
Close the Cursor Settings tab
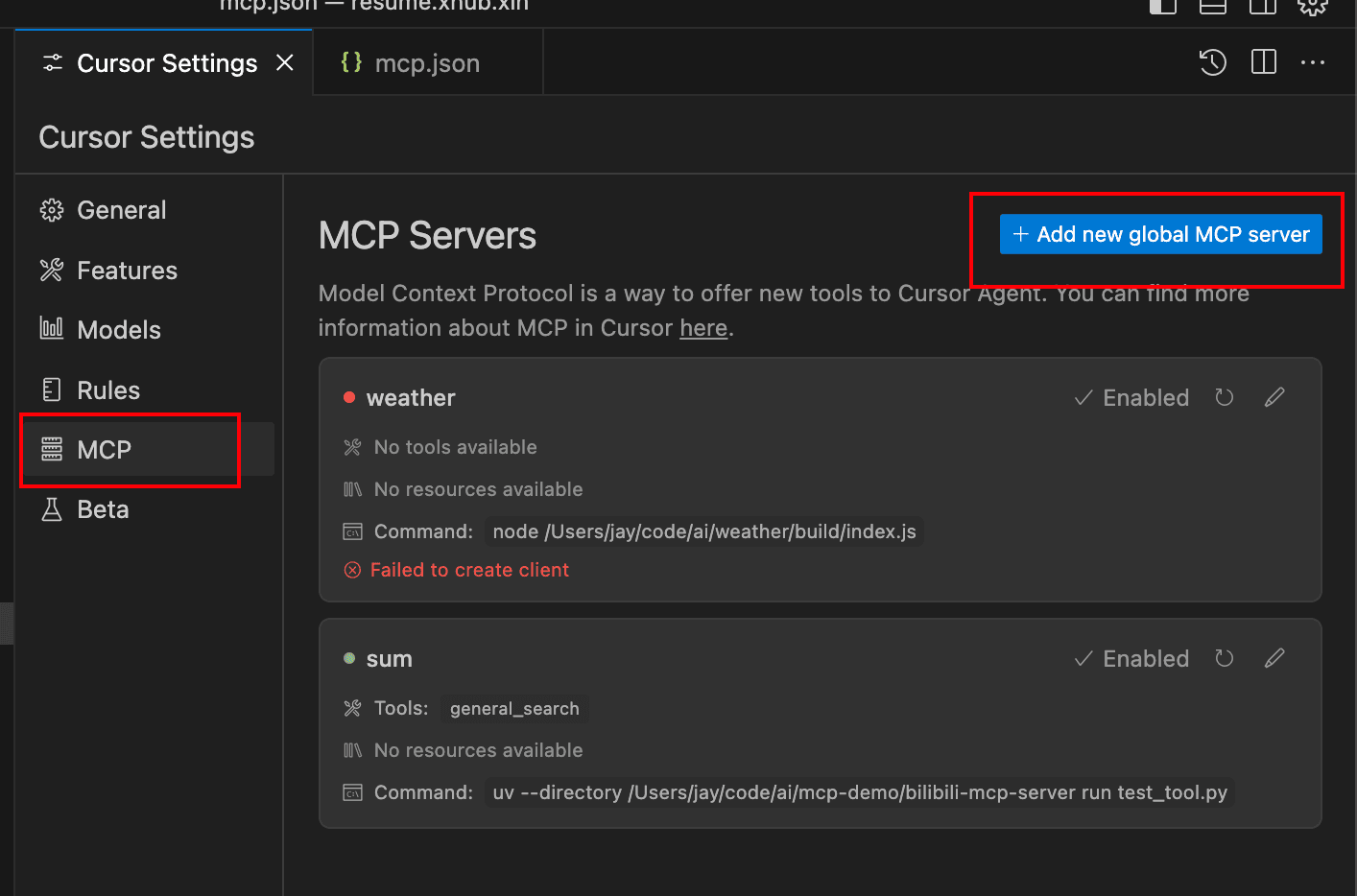(x=285, y=63)
